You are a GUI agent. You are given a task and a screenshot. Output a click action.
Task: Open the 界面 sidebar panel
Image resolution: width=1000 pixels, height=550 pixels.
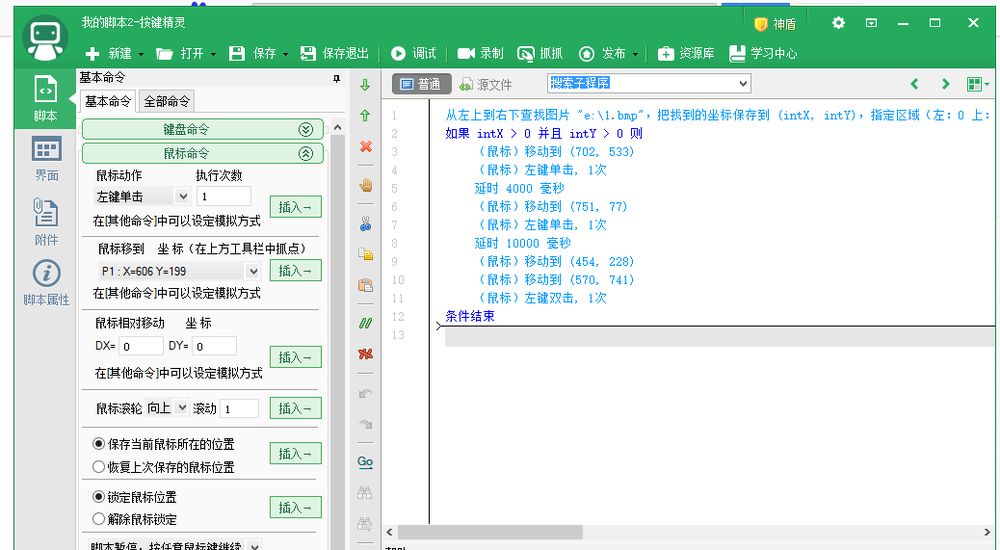pos(46,159)
